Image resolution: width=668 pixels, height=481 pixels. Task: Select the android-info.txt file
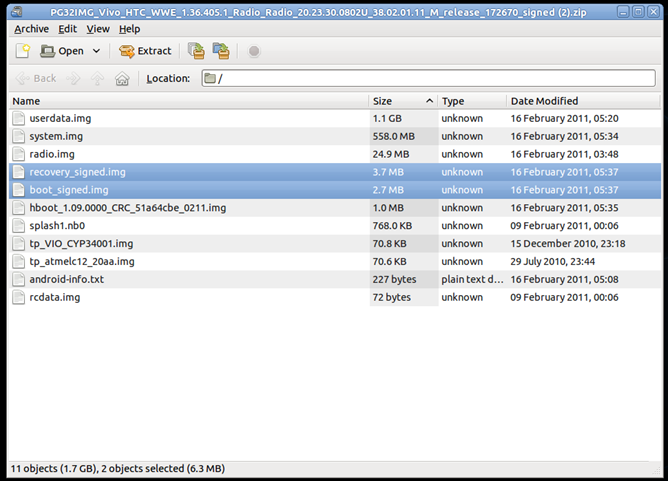(335, 279)
